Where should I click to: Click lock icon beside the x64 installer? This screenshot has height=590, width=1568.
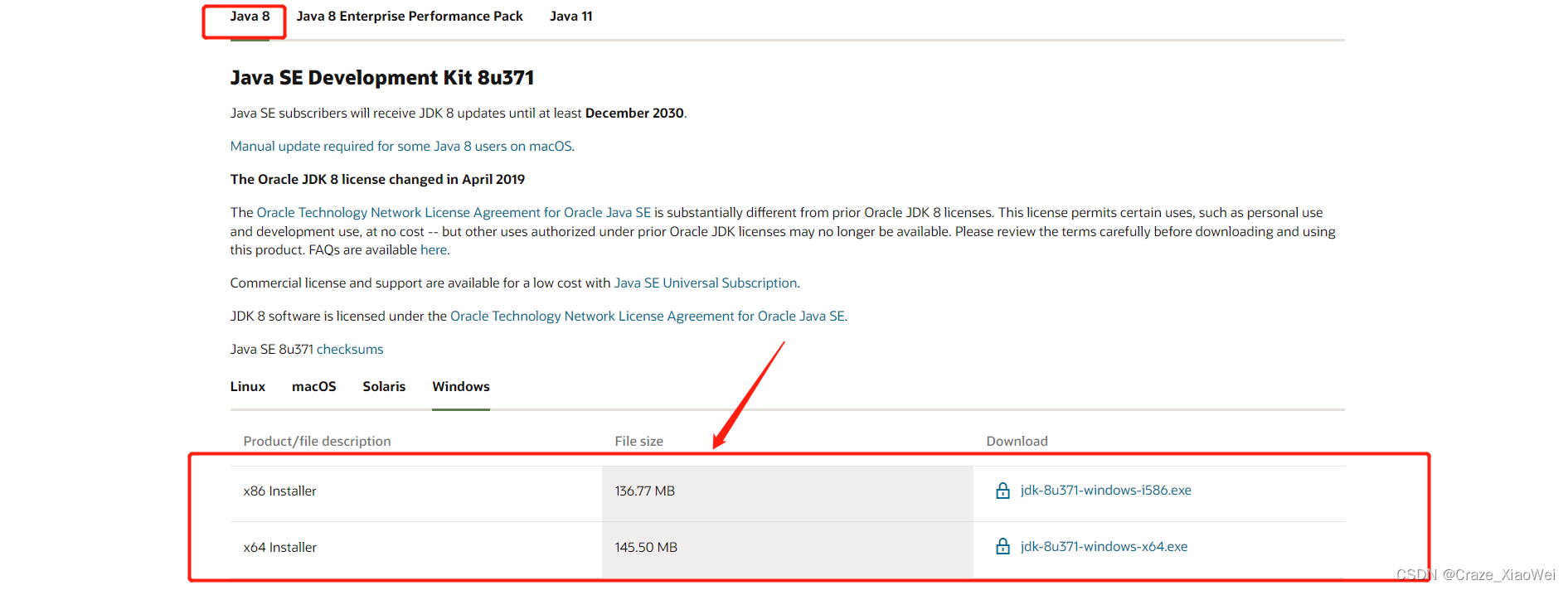1002,547
